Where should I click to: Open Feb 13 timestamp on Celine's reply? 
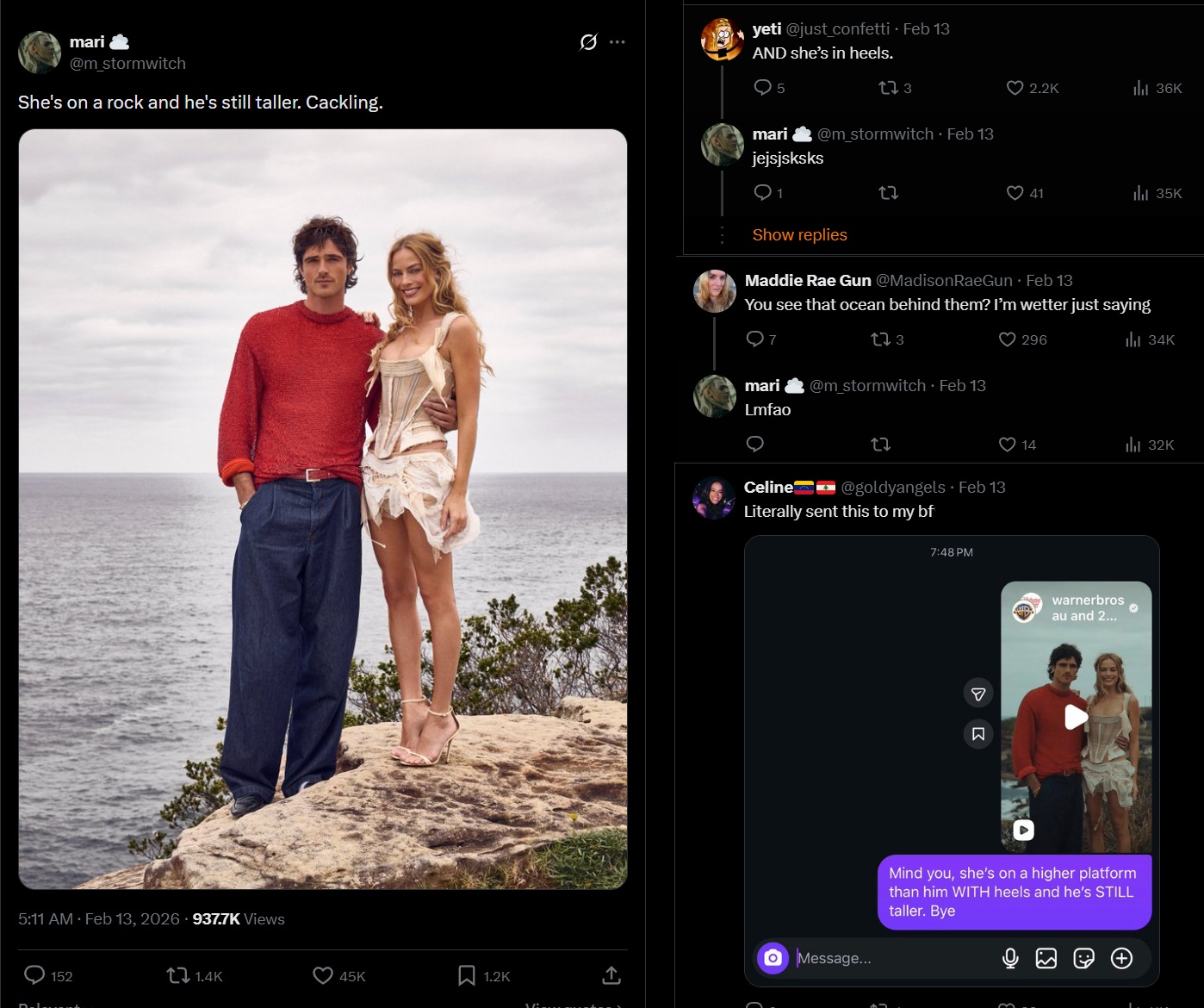(982, 487)
